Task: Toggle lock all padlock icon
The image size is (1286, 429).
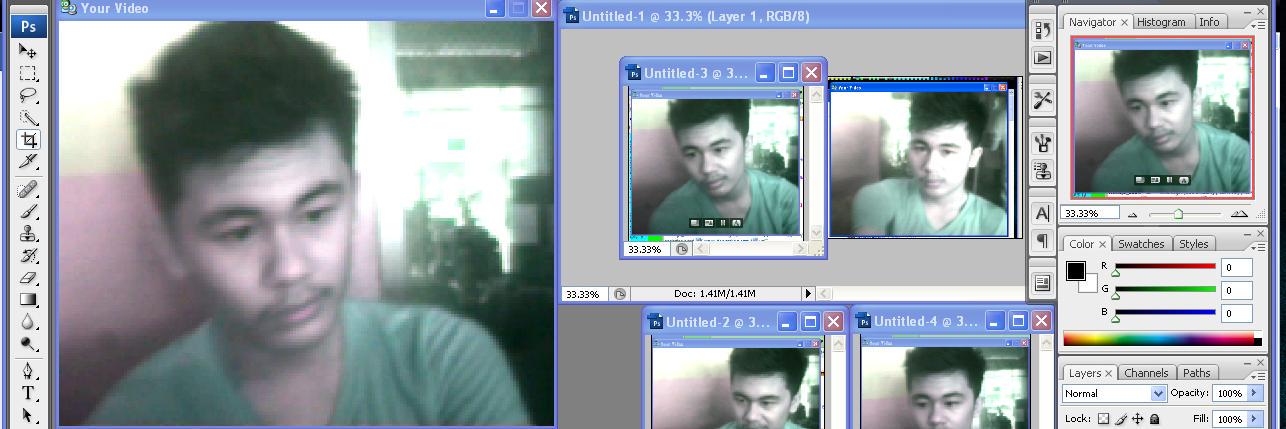Action: point(1155,420)
